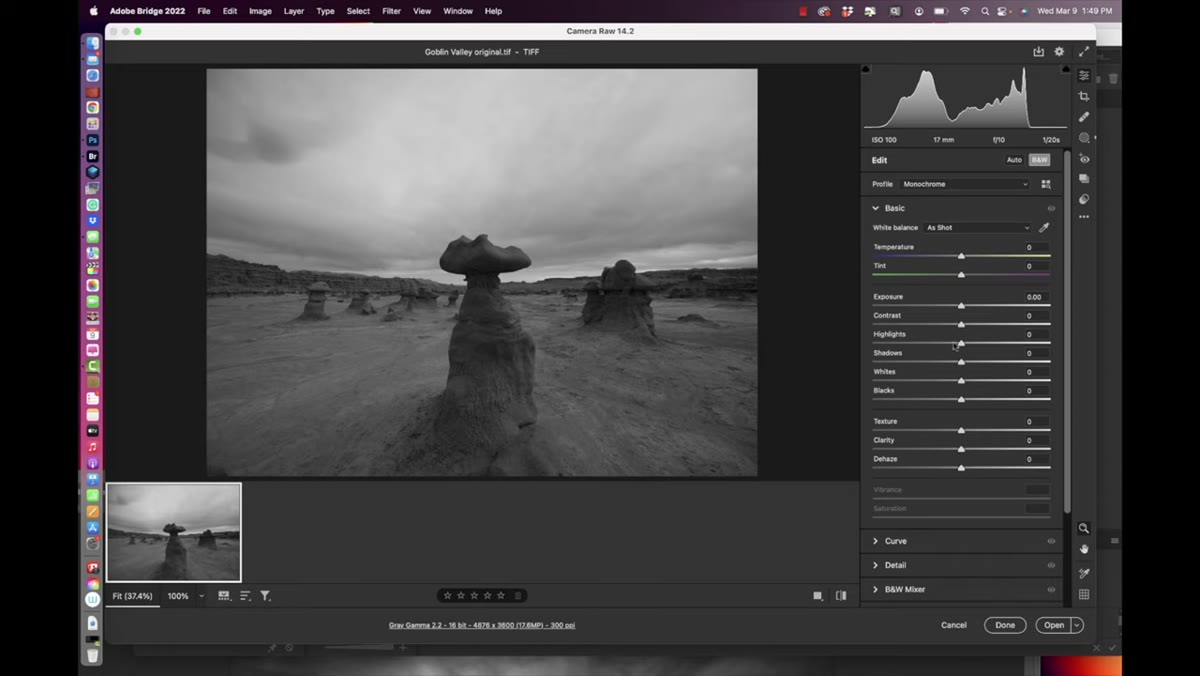1200x676 pixels.
Task: Open the filmstrip sort icon
Action: tap(245, 596)
